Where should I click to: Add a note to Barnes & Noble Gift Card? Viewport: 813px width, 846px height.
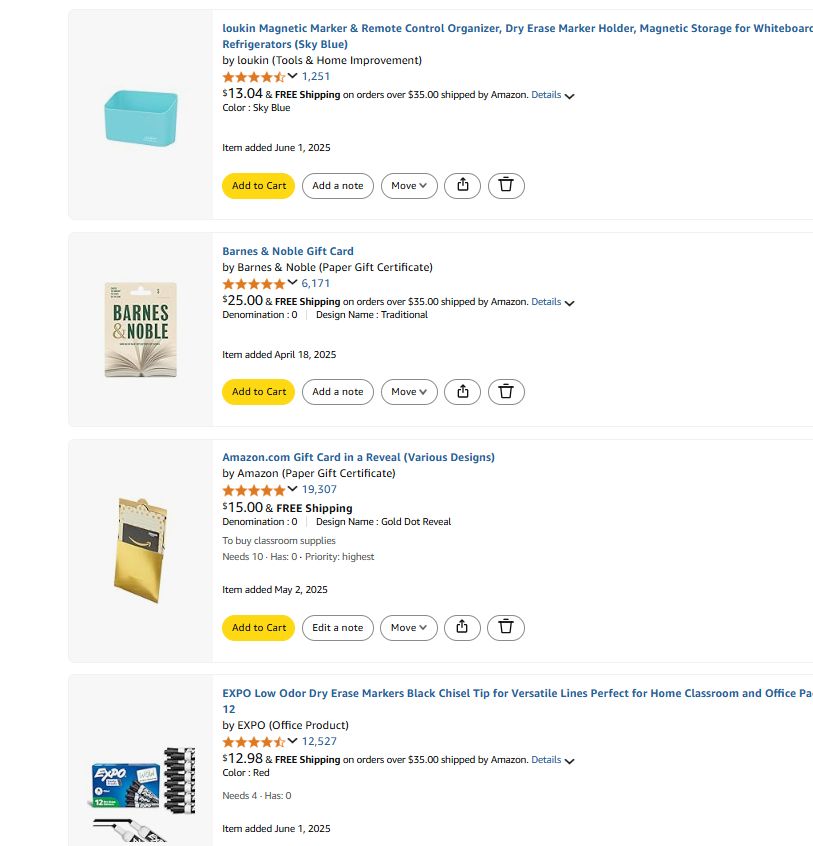[338, 392]
